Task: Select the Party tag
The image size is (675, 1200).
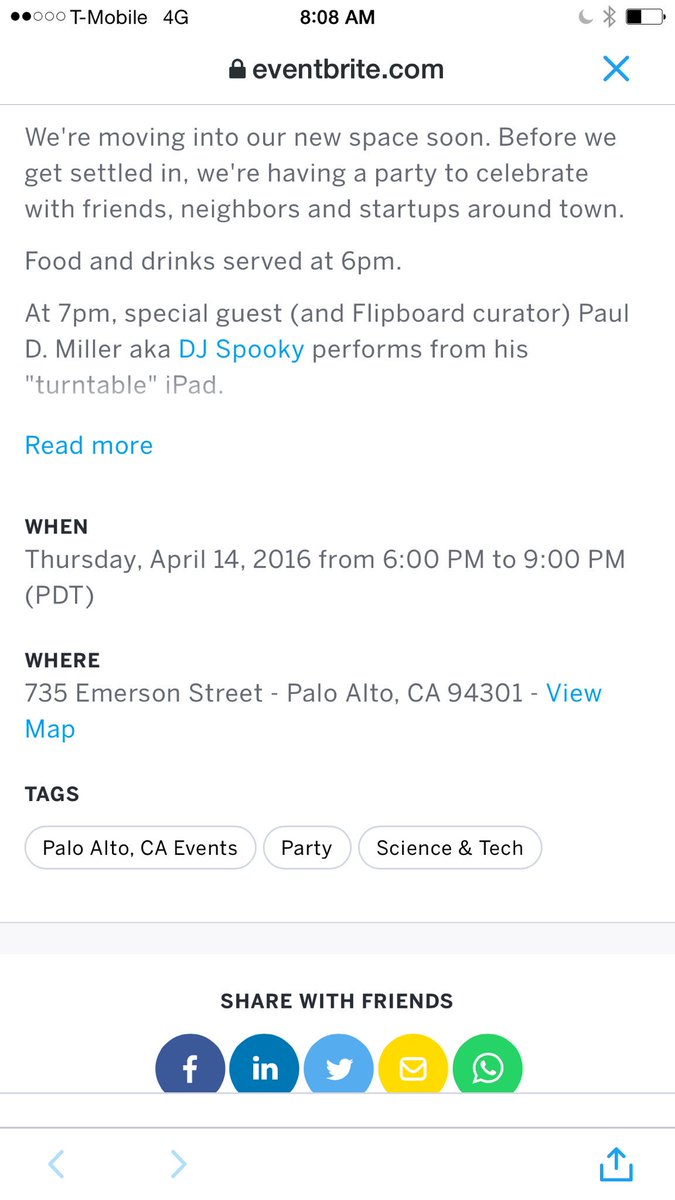Action: [306, 848]
